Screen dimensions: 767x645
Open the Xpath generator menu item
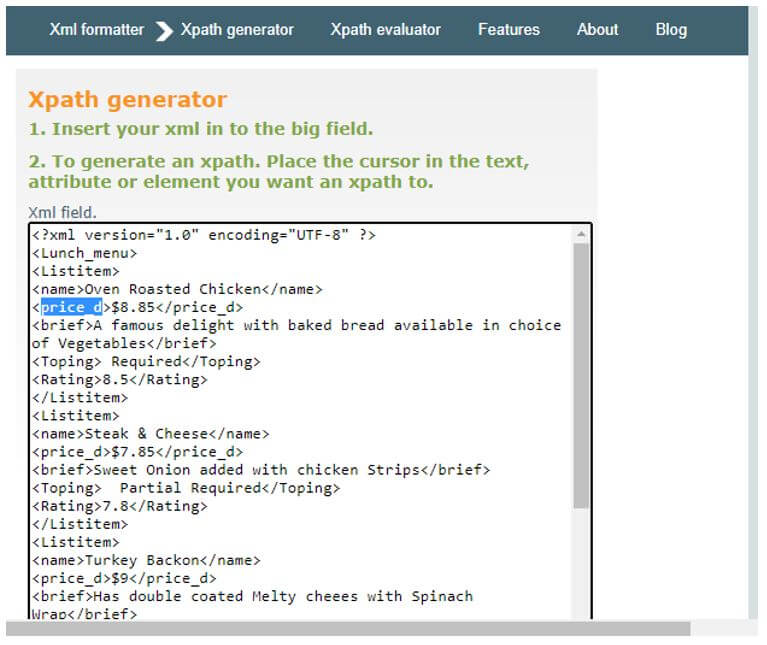click(x=237, y=30)
